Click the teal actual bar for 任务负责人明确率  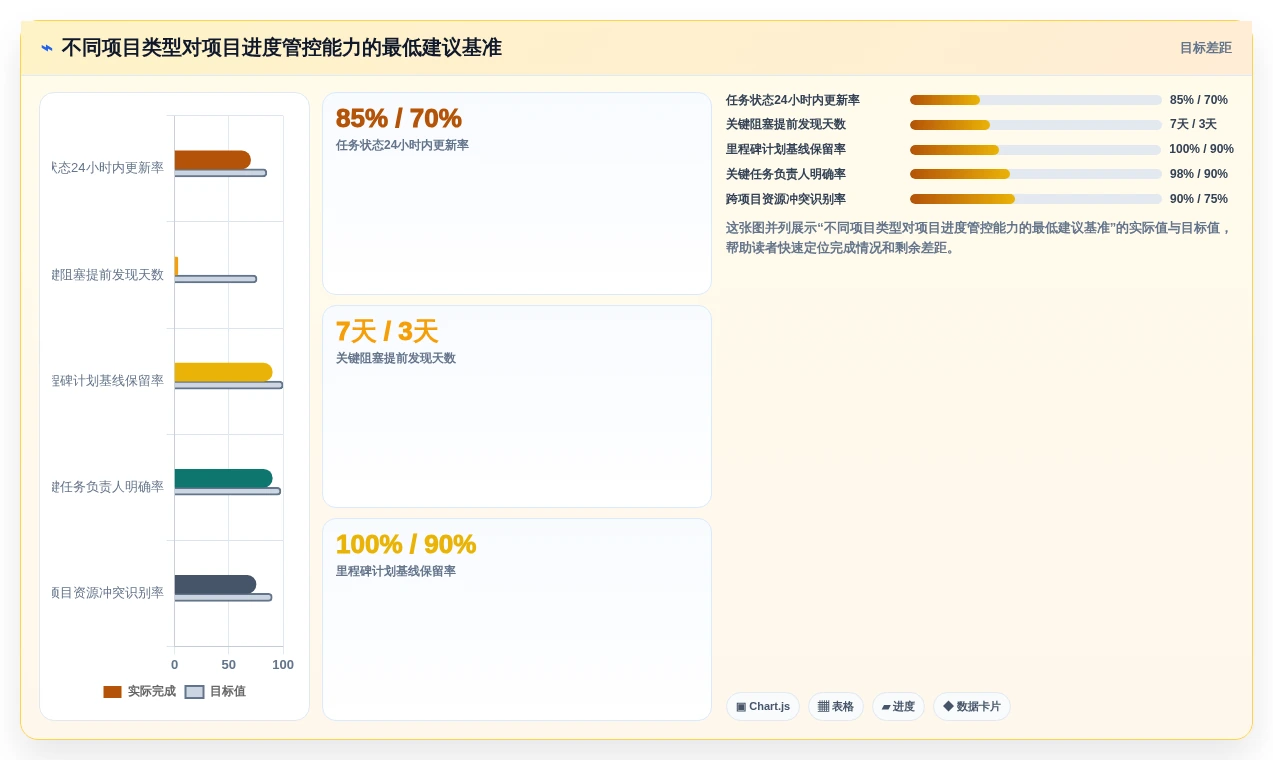point(223,478)
